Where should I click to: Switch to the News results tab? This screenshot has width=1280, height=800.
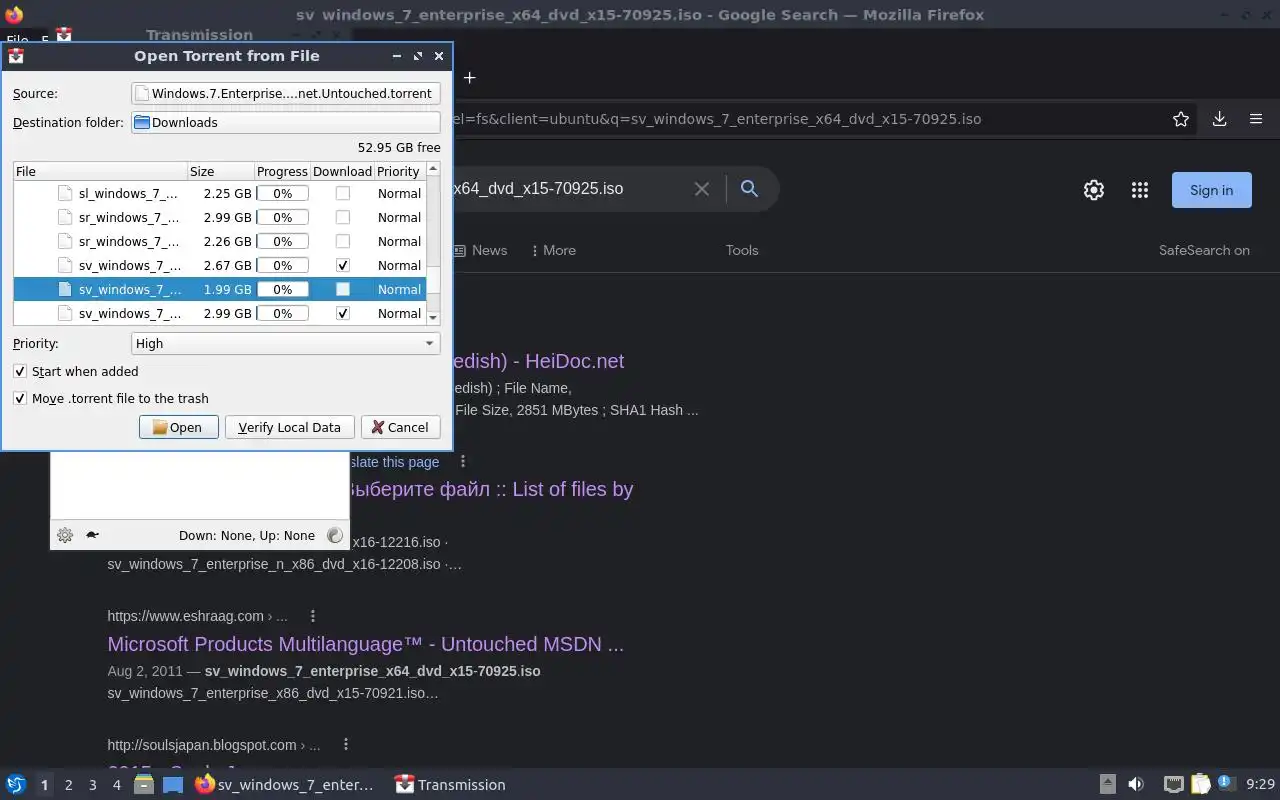480,250
